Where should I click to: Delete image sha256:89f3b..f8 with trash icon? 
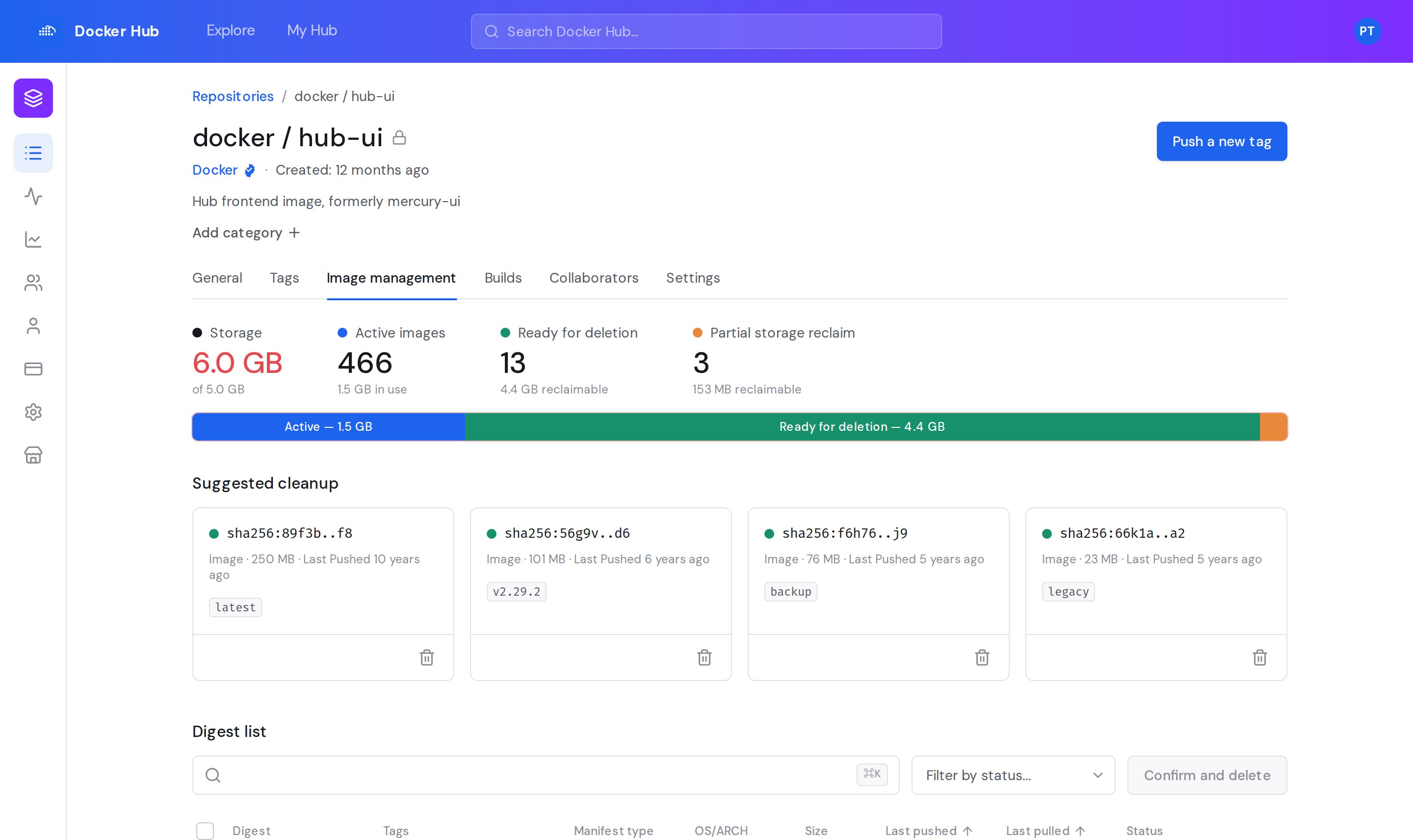(427, 657)
